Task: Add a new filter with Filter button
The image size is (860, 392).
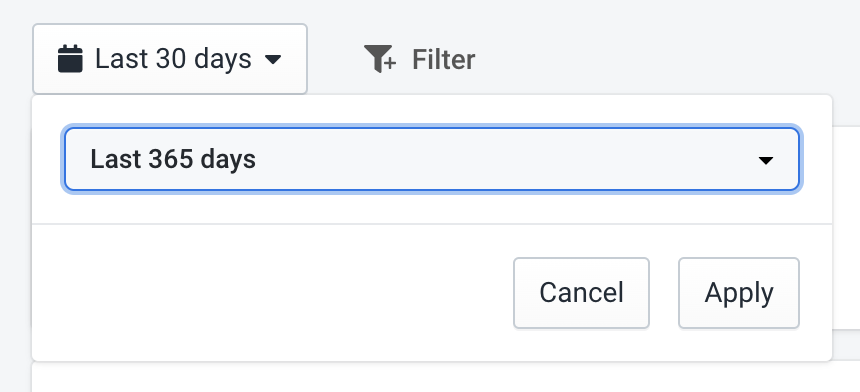Action: [420, 59]
